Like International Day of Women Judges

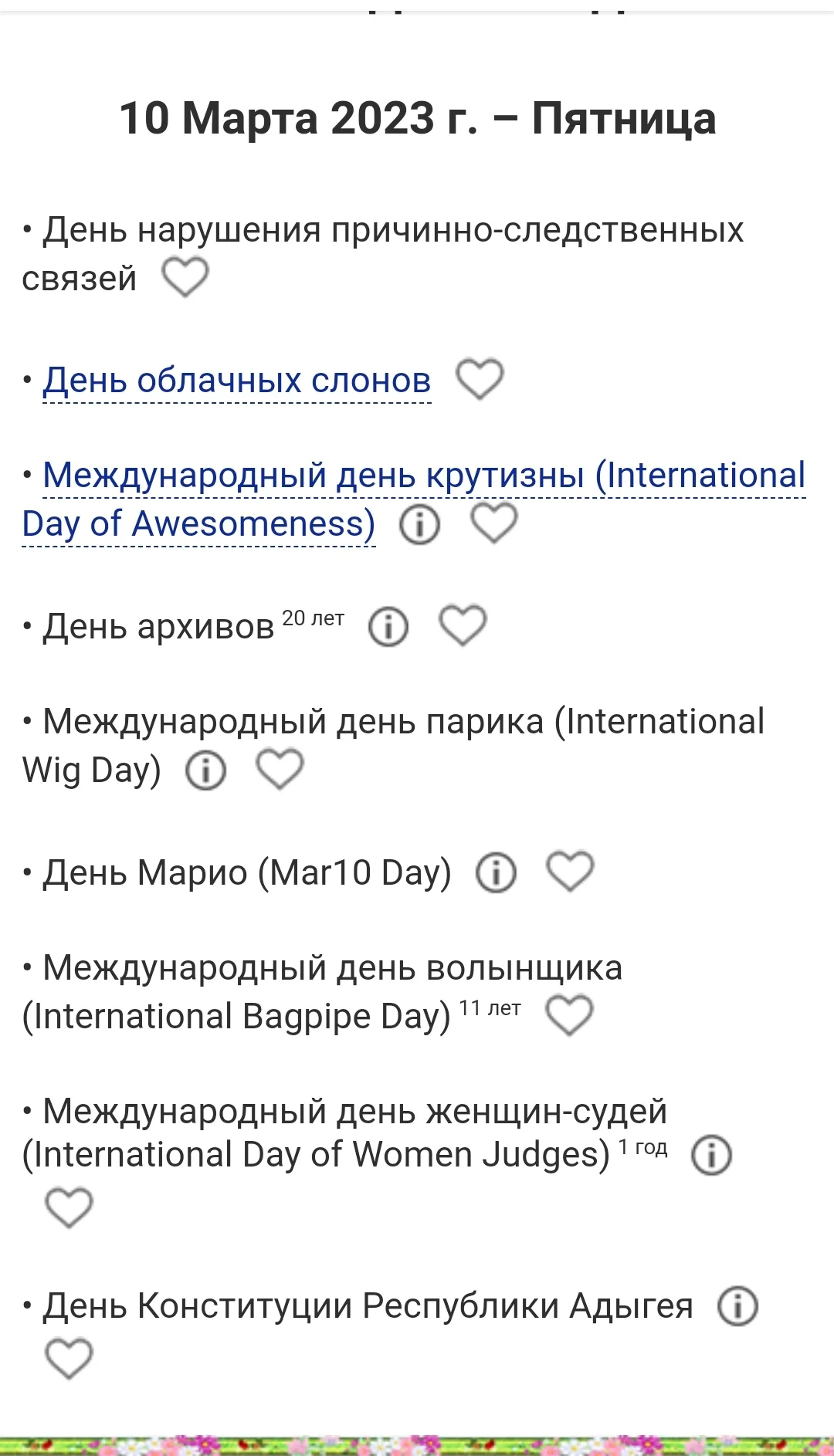pyautogui.click(x=69, y=1207)
